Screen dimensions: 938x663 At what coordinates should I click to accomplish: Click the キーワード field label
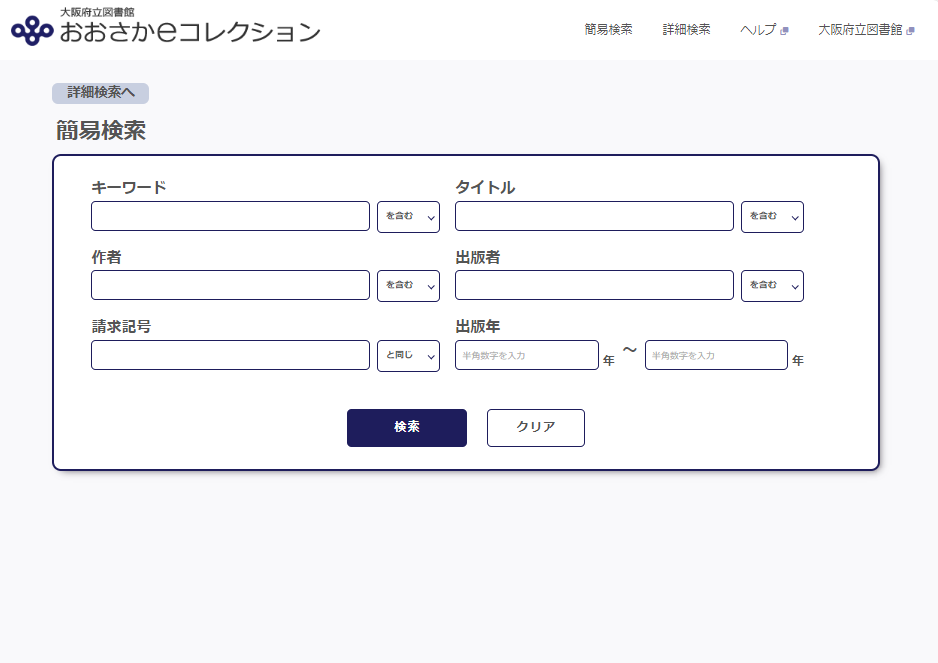pyautogui.click(x=129, y=187)
